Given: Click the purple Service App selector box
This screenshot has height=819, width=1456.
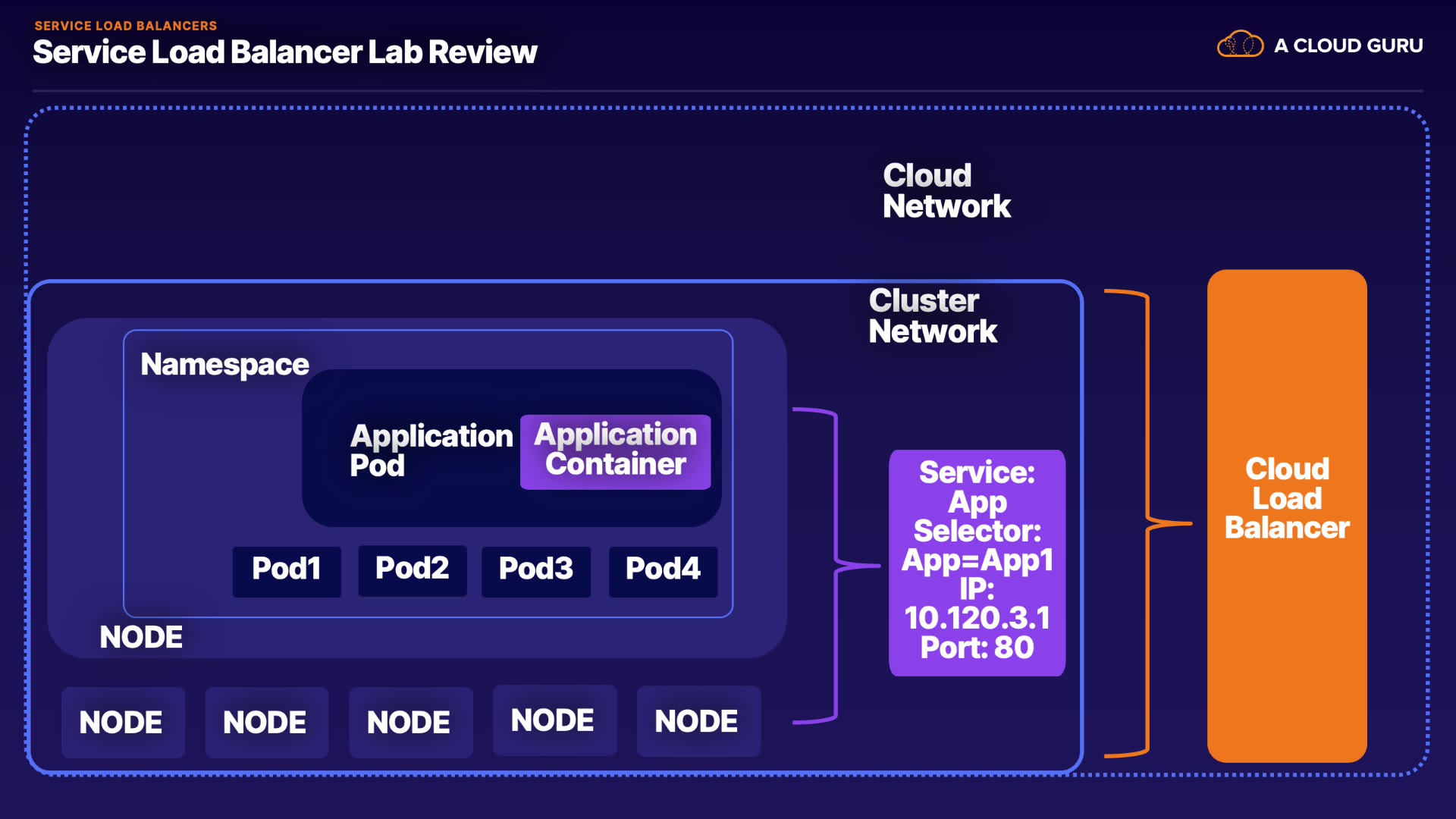Looking at the screenshot, I should click(977, 562).
